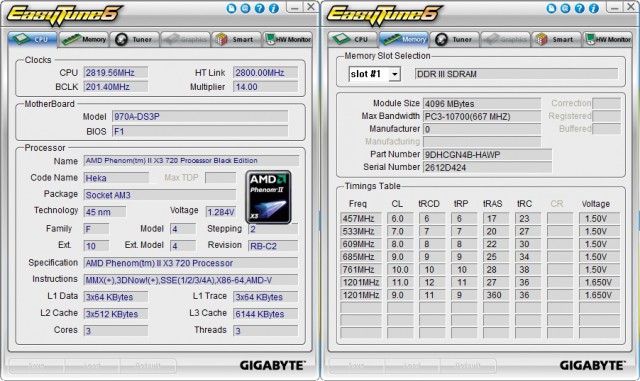
Task: Click the BCLK value 201.40MHz
Action: tap(116, 87)
